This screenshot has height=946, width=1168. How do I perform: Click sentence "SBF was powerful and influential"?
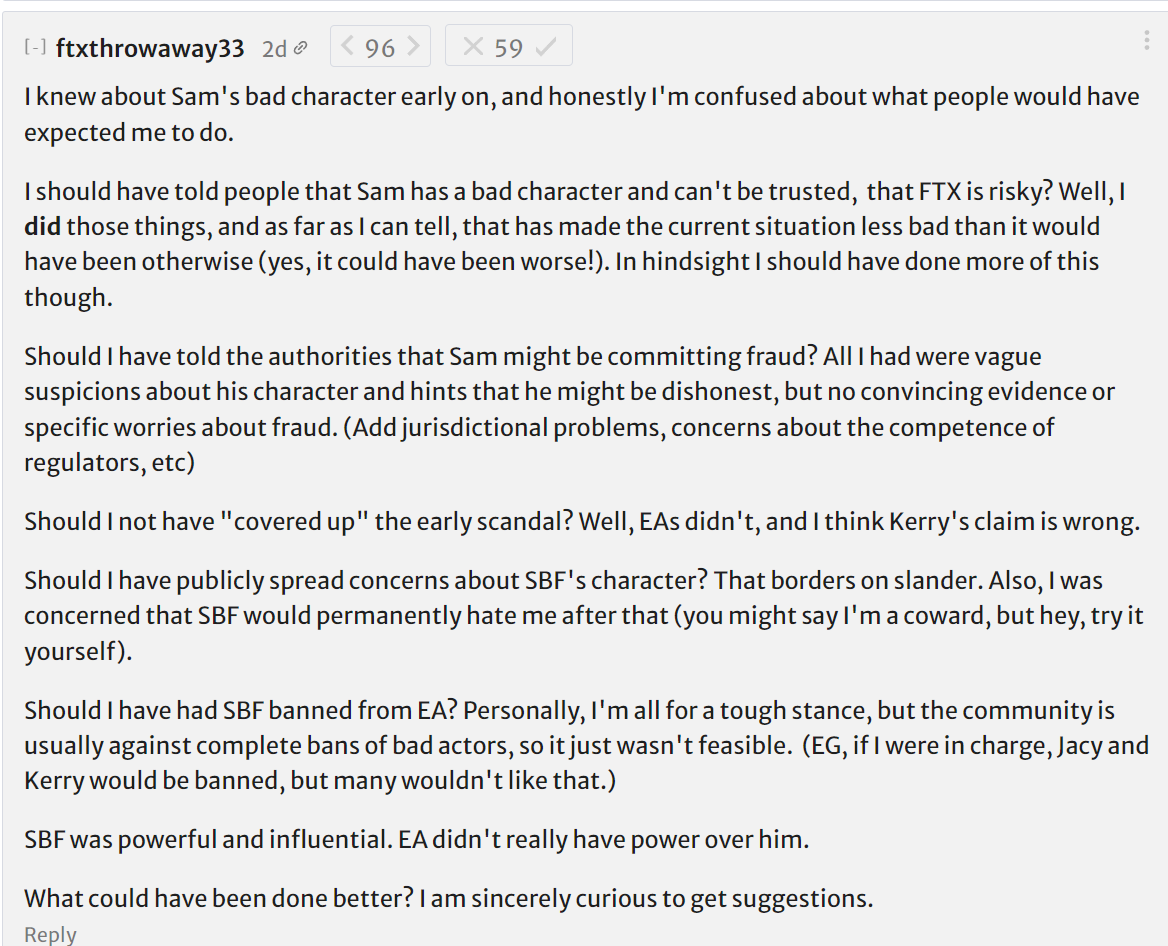[x=416, y=839]
